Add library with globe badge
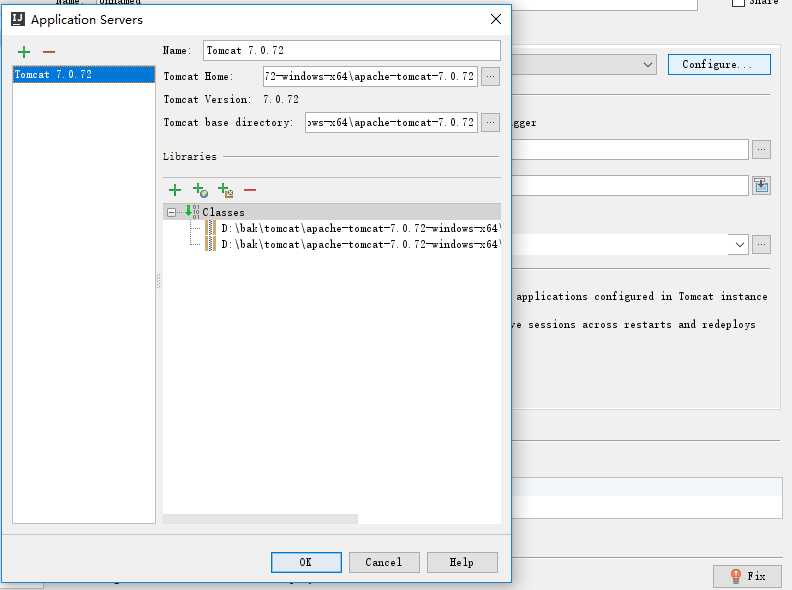Image resolution: width=792 pixels, height=590 pixels. point(200,190)
